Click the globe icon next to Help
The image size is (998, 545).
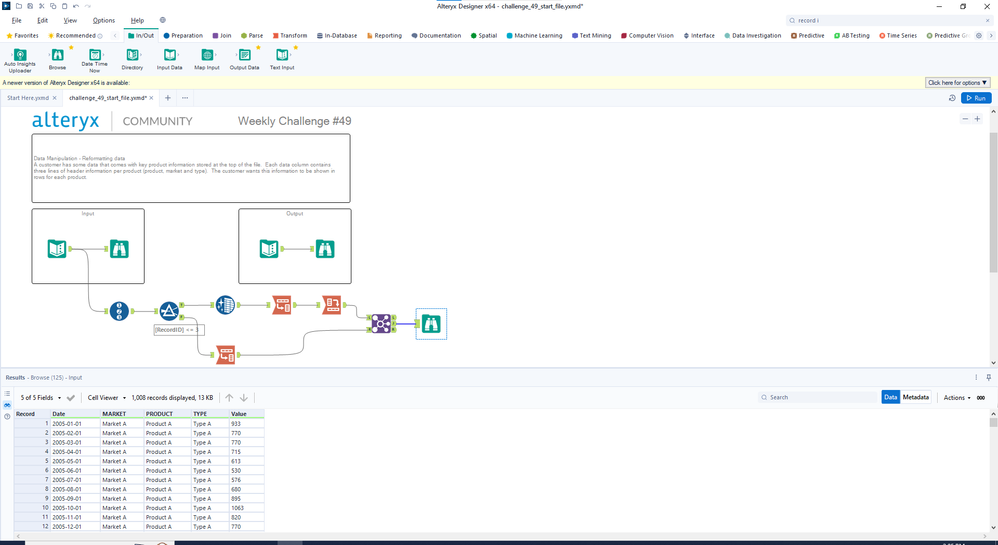point(162,20)
